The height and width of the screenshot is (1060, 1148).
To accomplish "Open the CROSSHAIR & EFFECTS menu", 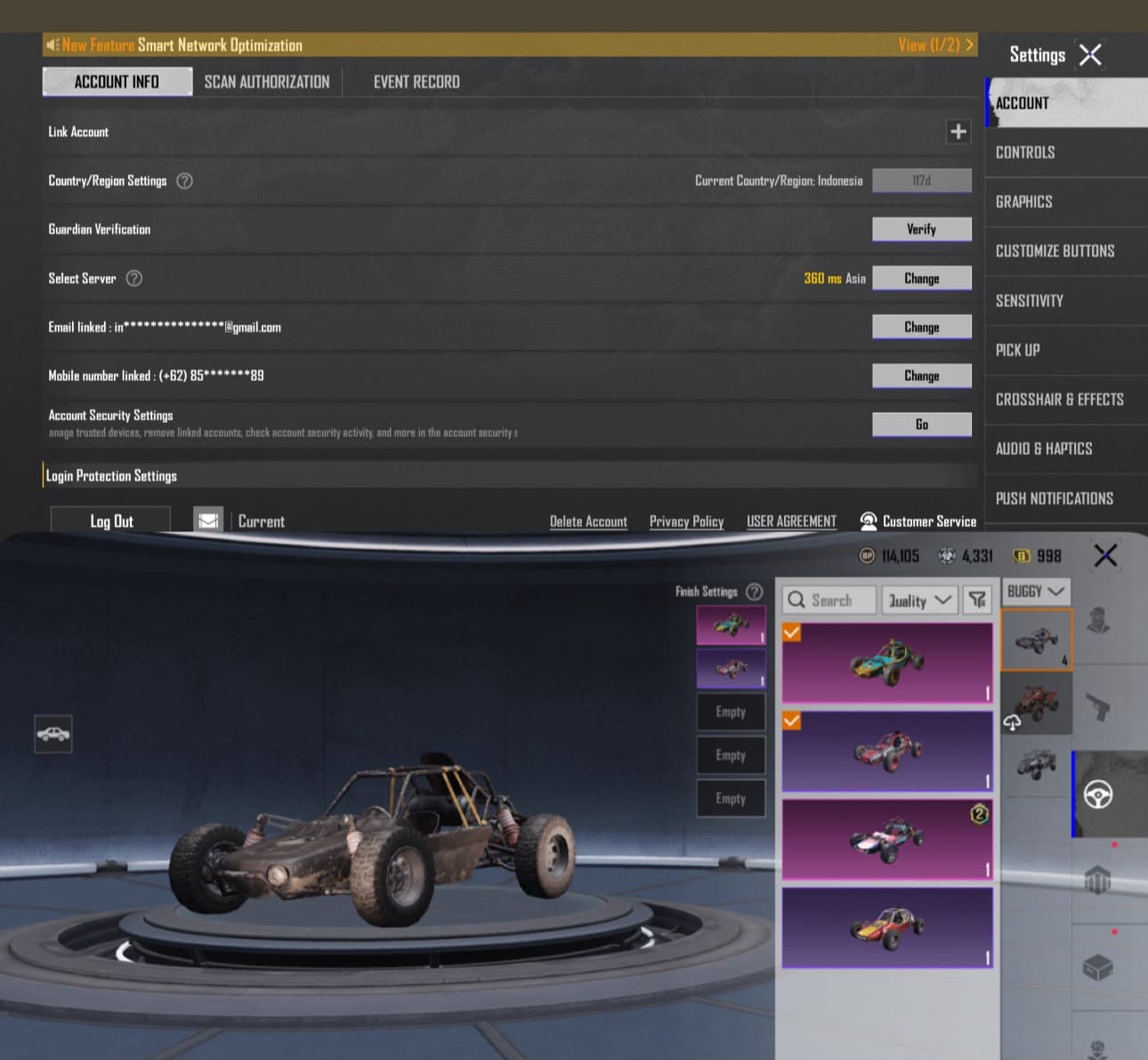I will 1066,400.
